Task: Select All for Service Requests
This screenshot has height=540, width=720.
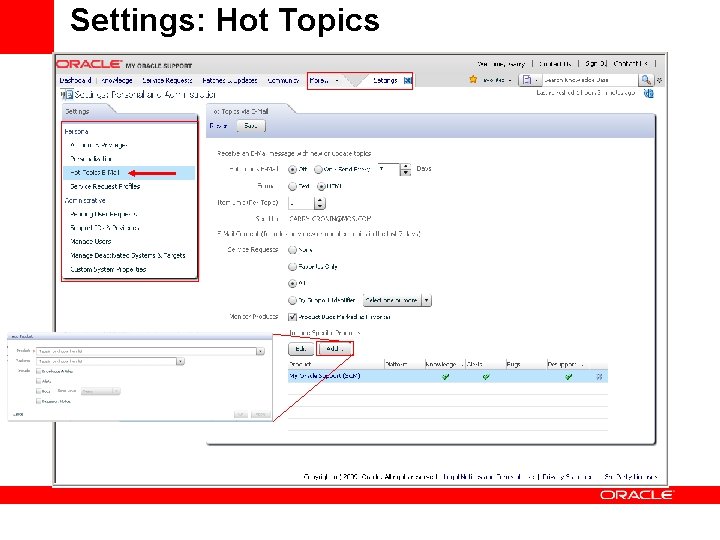Action: [292, 283]
